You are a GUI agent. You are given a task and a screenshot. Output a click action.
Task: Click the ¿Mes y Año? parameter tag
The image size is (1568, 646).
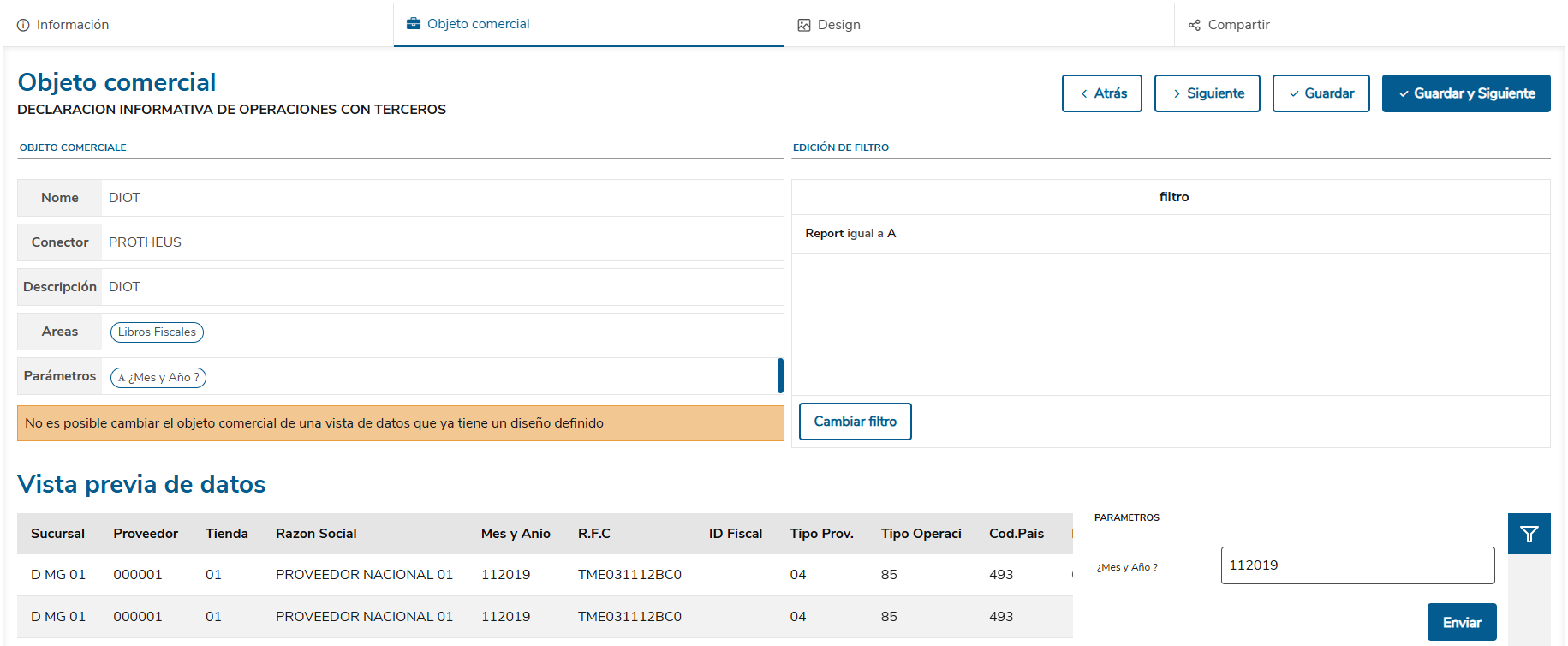158,378
